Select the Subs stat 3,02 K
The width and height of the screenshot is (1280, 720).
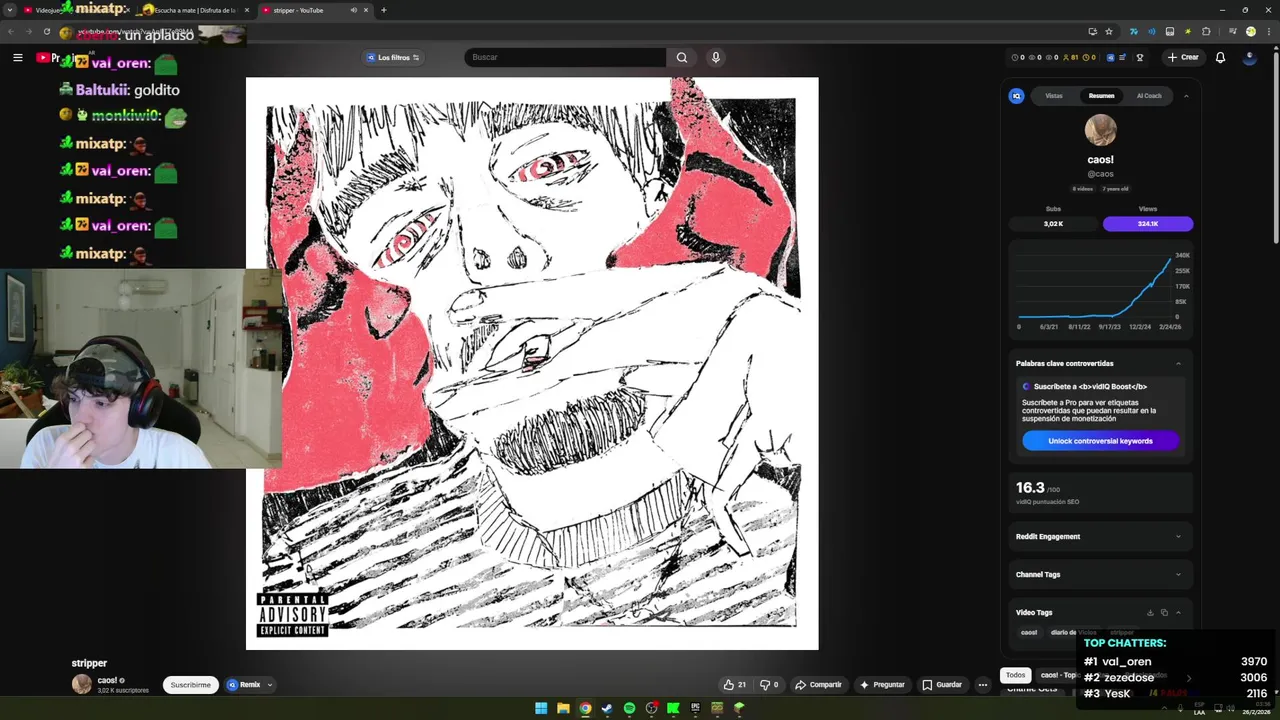click(x=1053, y=224)
